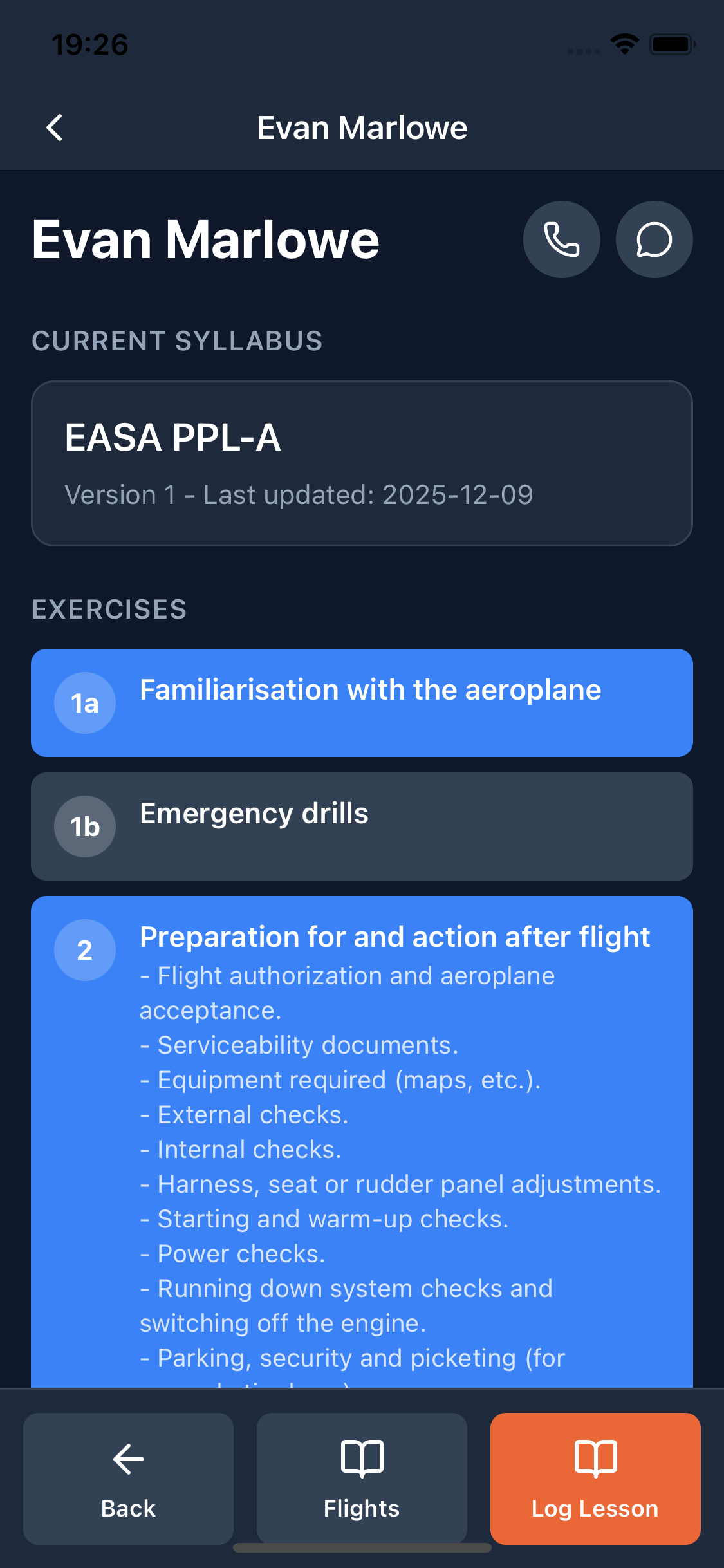Tap the 1b circular badge on Emergency drills
Viewport: 724px width, 1568px height.
tap(84, 826)
